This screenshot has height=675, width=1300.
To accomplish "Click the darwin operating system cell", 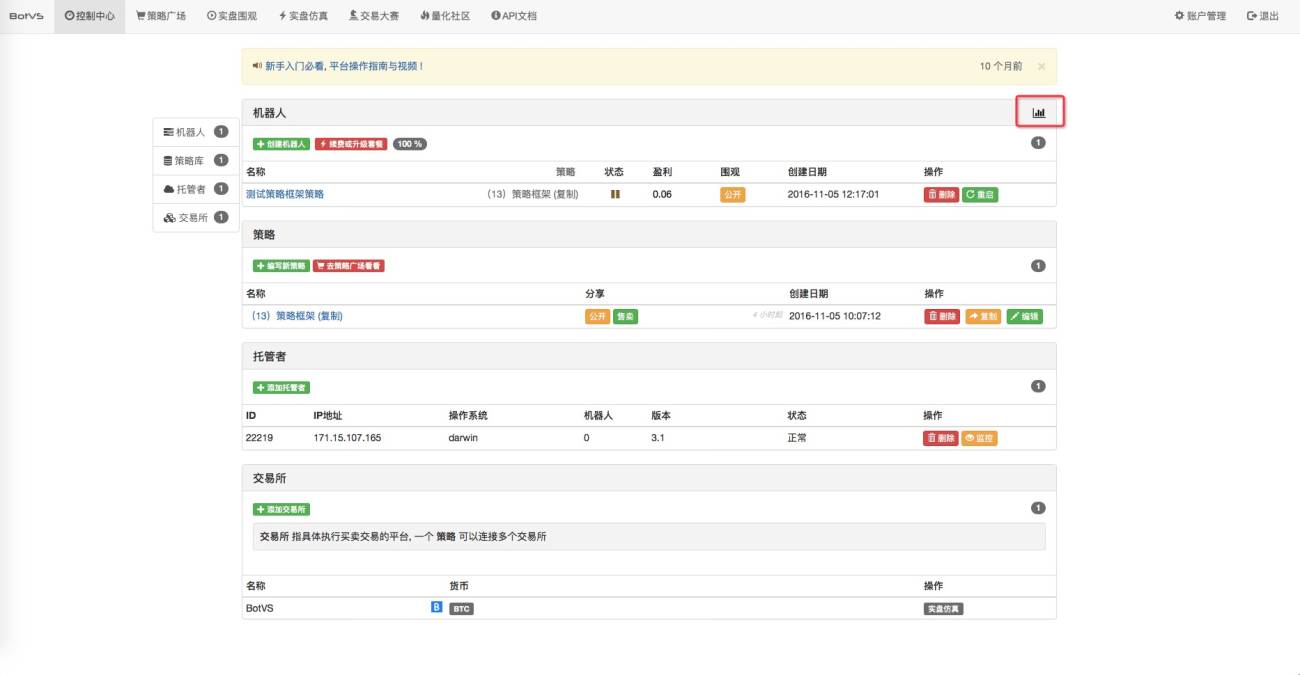I will click(464, 438).
